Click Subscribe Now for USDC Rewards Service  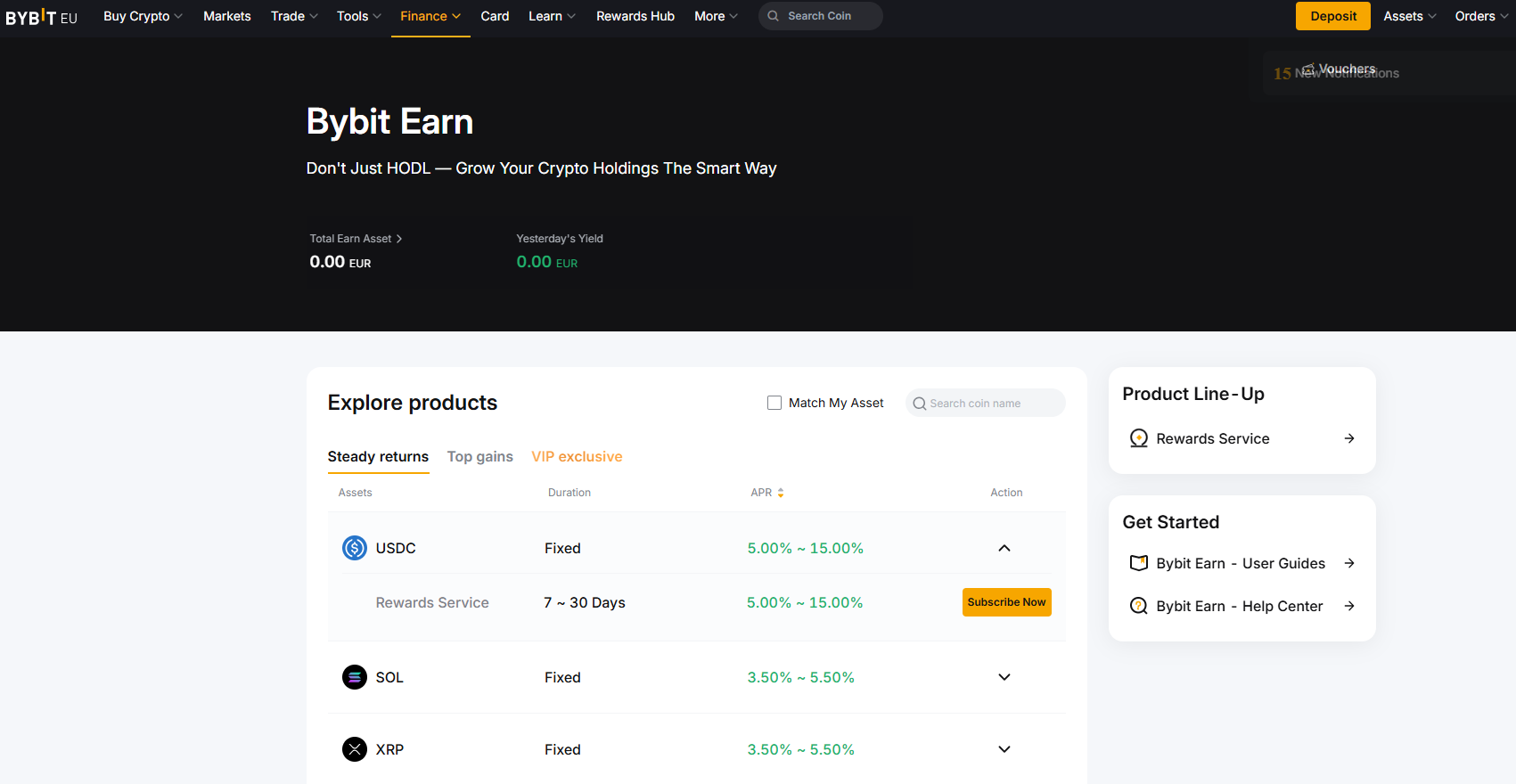pyautogui.click(x=1006, y=602)
